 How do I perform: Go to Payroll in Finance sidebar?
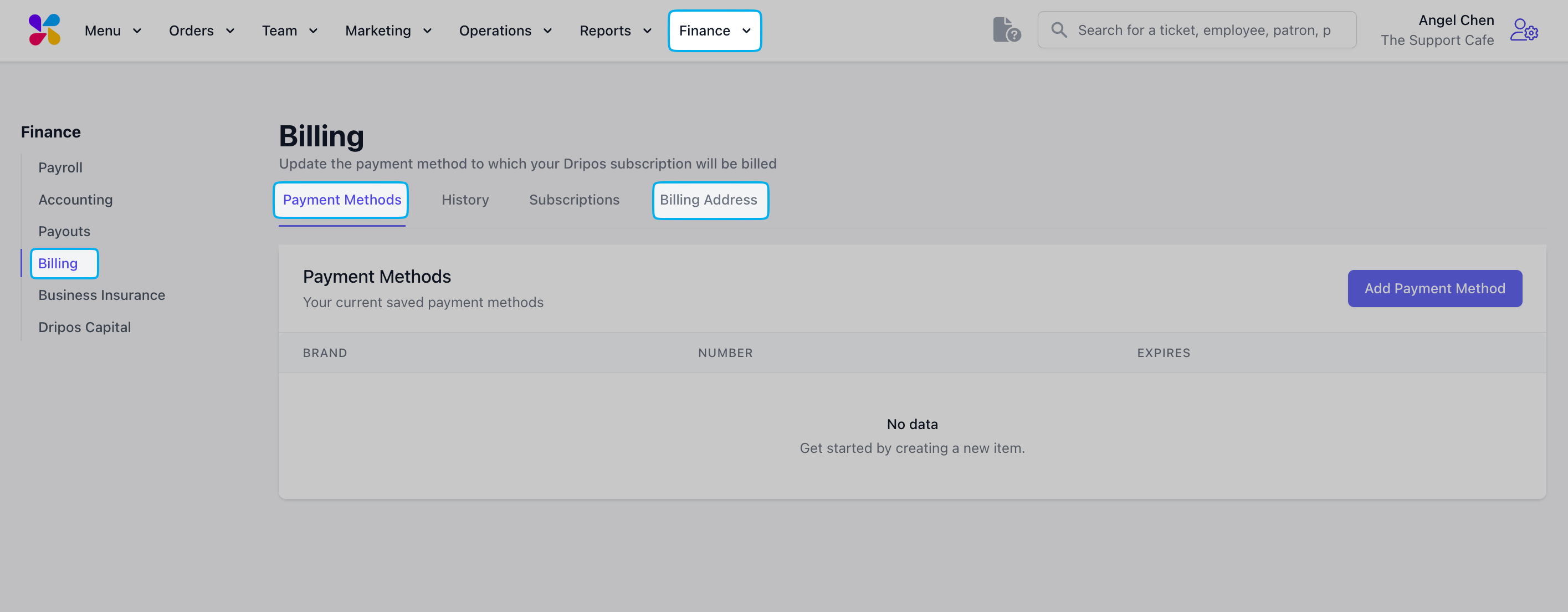[x=60, y=167]
